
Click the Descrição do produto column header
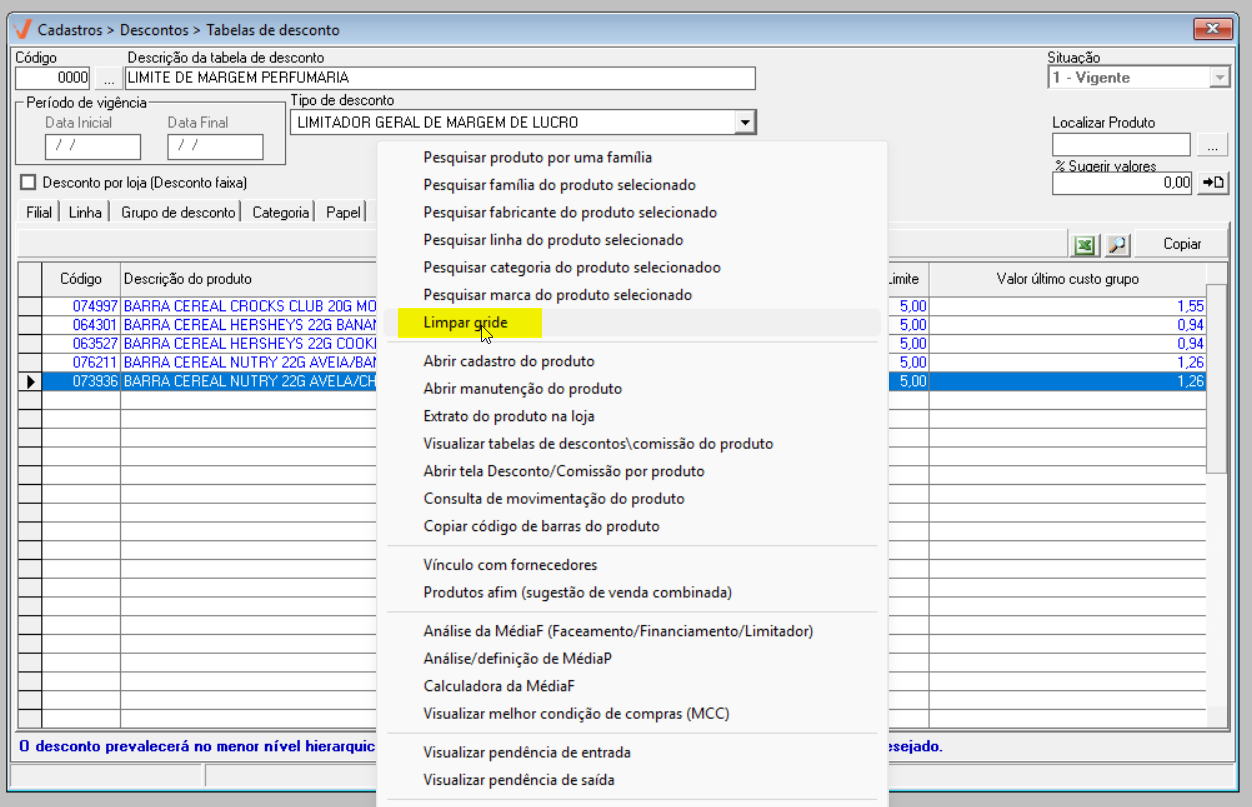[x=188, y=279]
